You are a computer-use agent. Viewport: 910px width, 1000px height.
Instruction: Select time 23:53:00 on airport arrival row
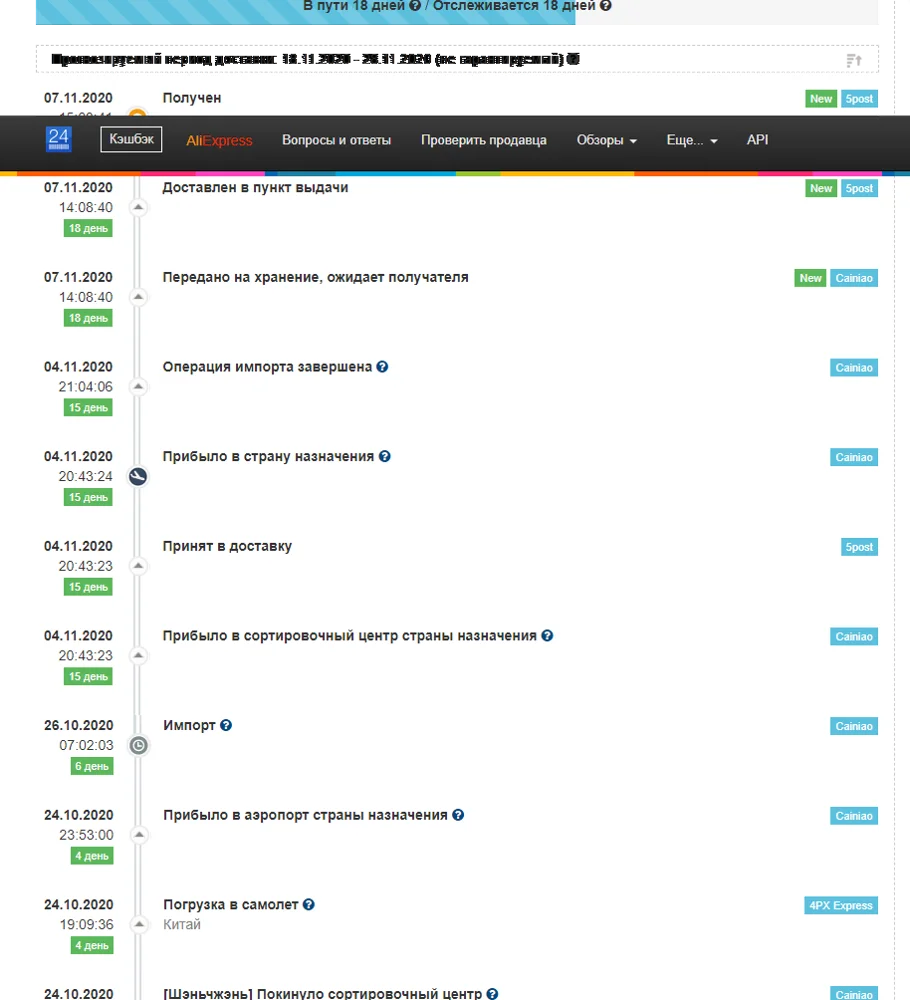click(x=86, y=835)
